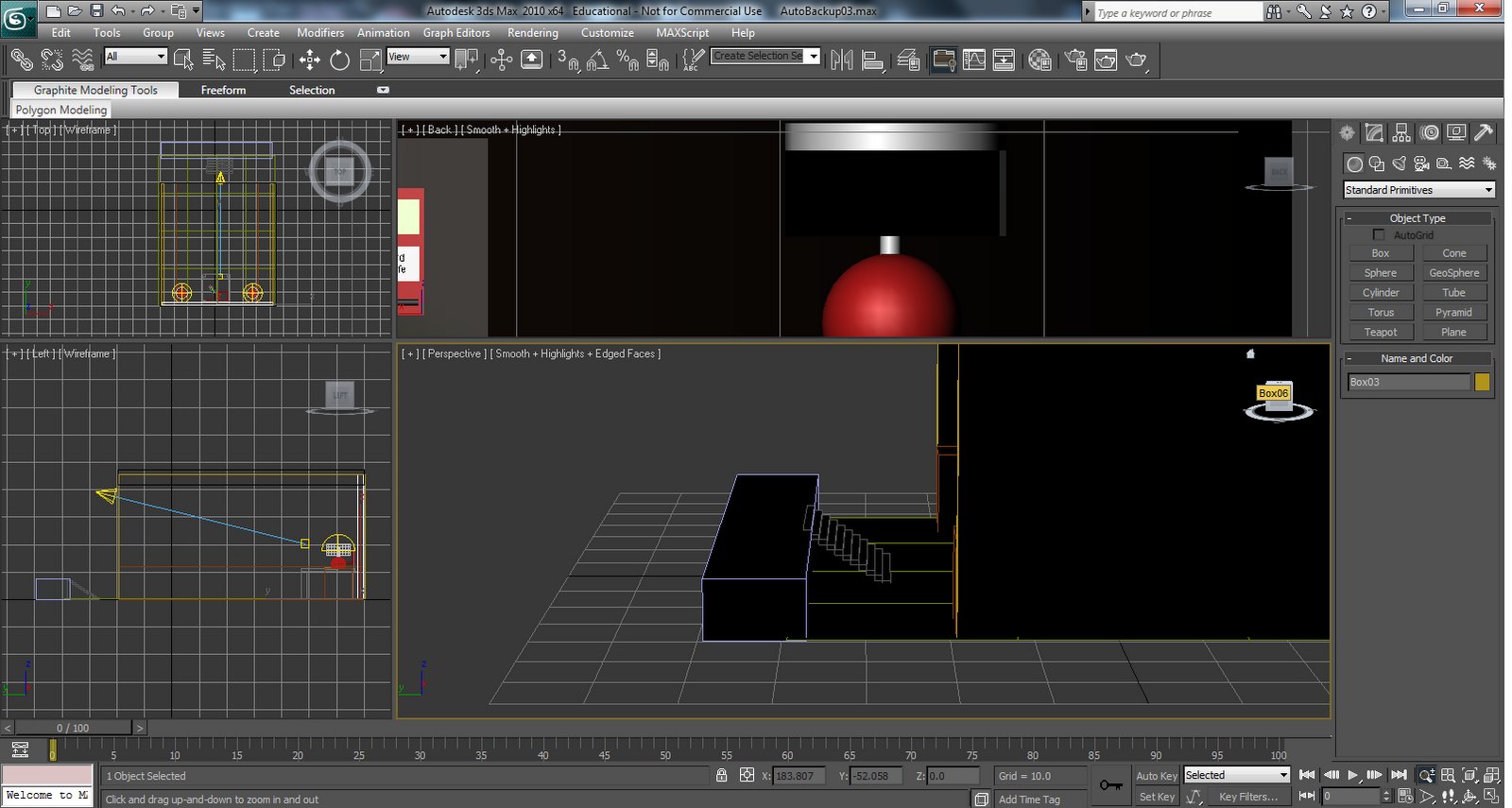The image size is (1512, 808).
Task: Click the Teapot primitive button
Action: [x=1380, y=333]
